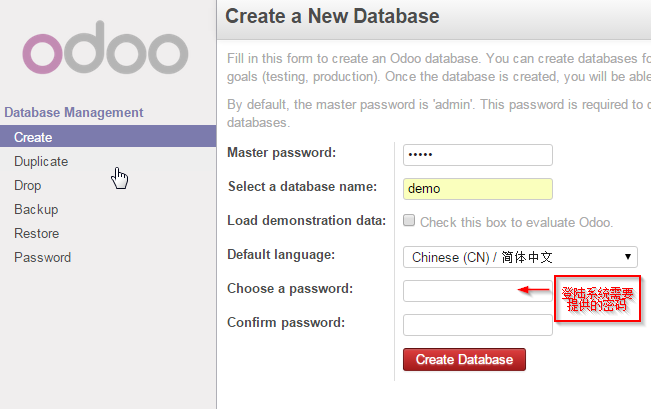This screenshot has width=651, height=409.
Task: Click the Choose a password field
Action: pyautogui.click(x=477, y=291)
